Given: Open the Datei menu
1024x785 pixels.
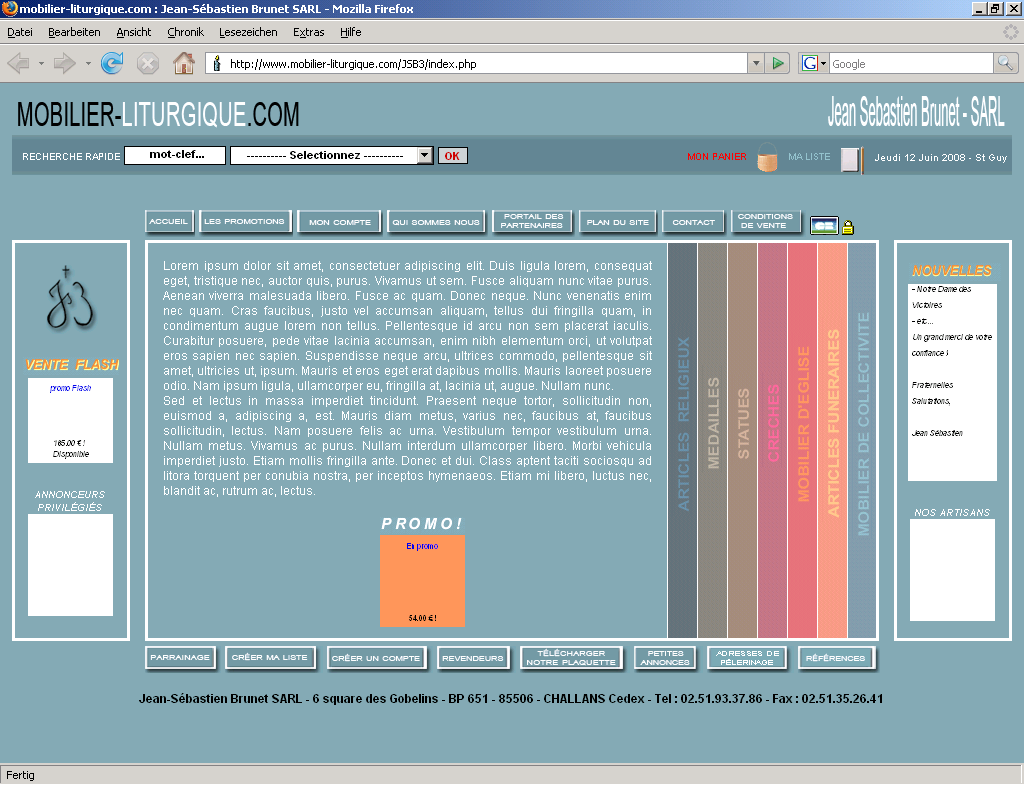Looking at the screenshot, I should pos(20,32).
